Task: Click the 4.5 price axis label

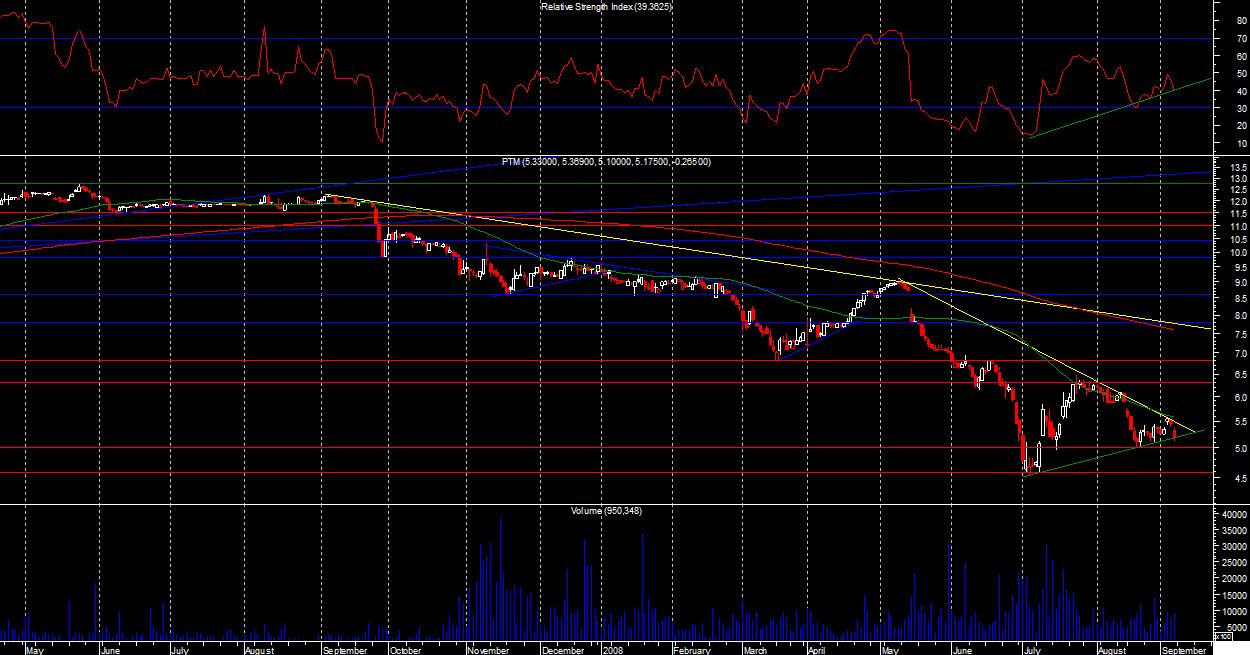Action: coord(1240,478)
